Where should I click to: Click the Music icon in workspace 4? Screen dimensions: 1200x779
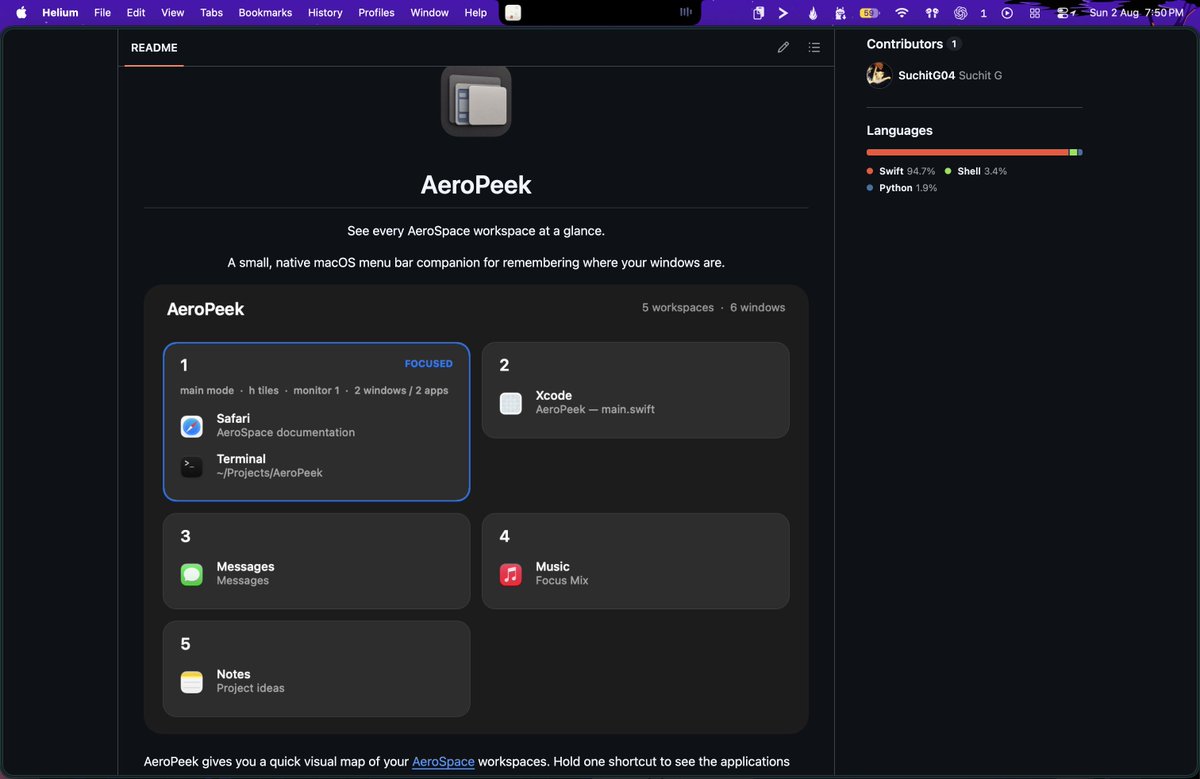[511, 574]
